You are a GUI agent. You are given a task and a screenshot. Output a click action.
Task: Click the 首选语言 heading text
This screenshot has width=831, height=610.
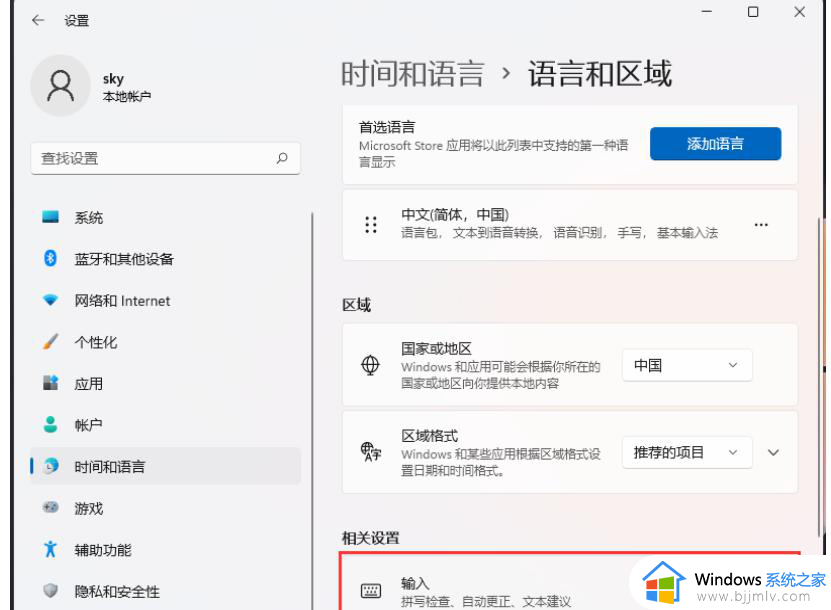[387, 127]
